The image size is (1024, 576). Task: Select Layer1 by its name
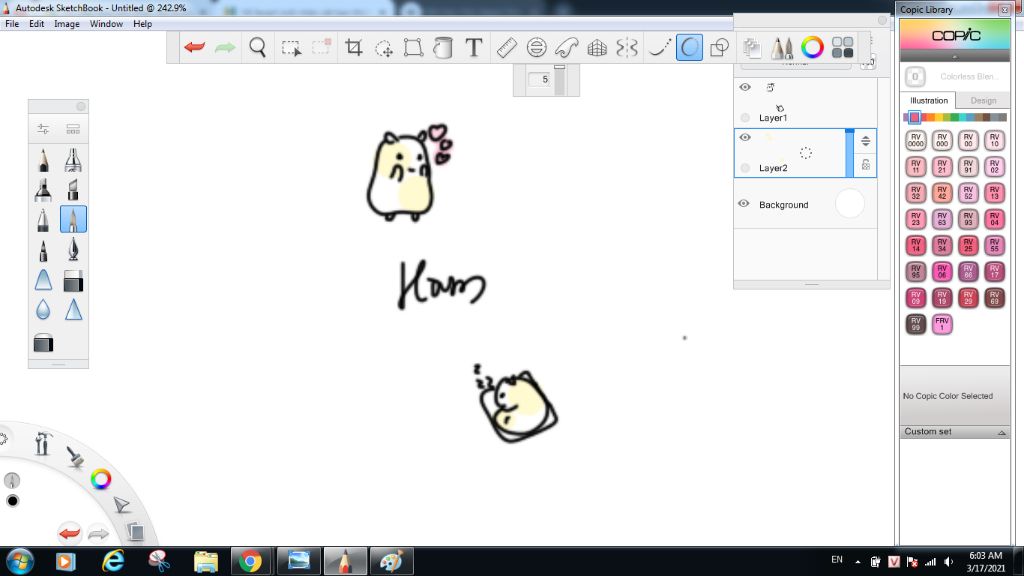[773, 118]
